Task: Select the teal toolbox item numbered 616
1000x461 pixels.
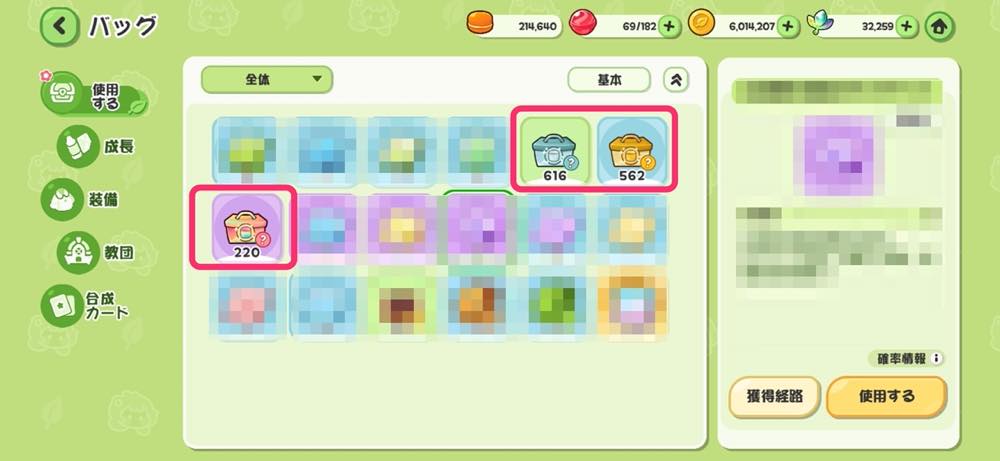Action: [x=554, y=151]
